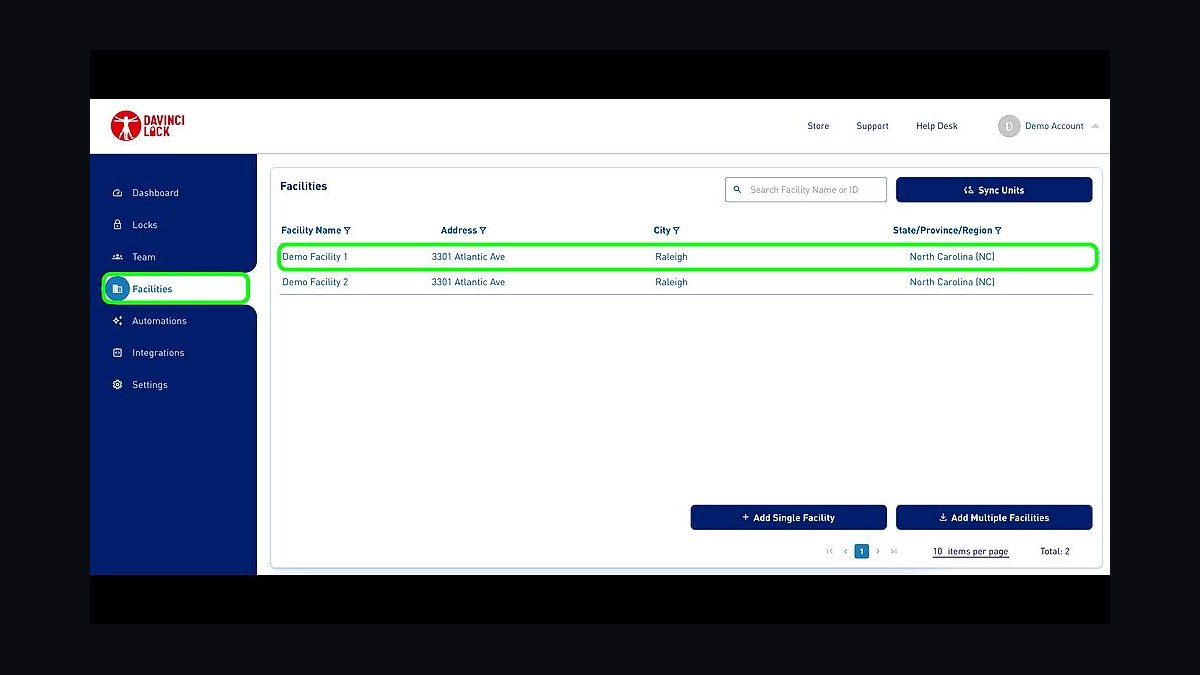Open Dashboard in the sidebar
1200x675 pixels.
(x=155, y=193)
